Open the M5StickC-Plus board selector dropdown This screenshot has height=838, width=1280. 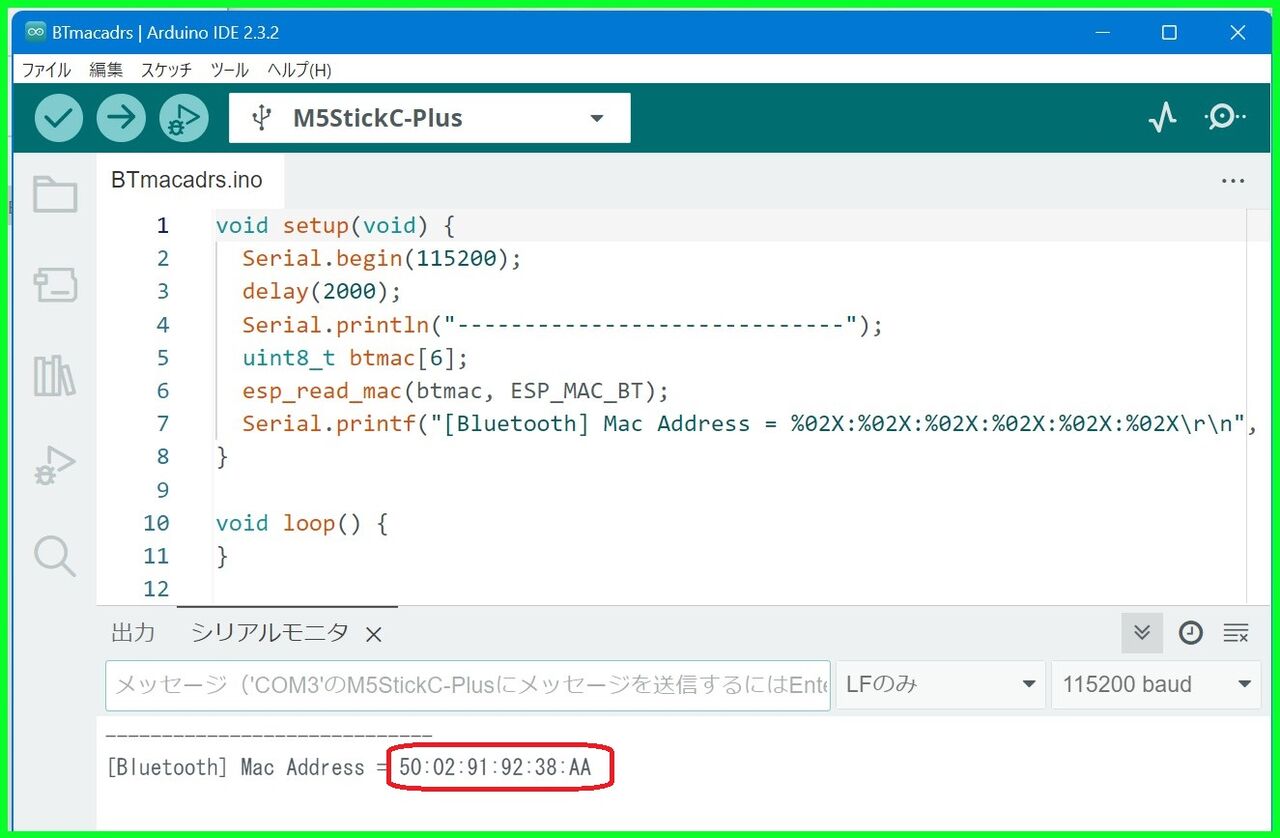point(429,118)
